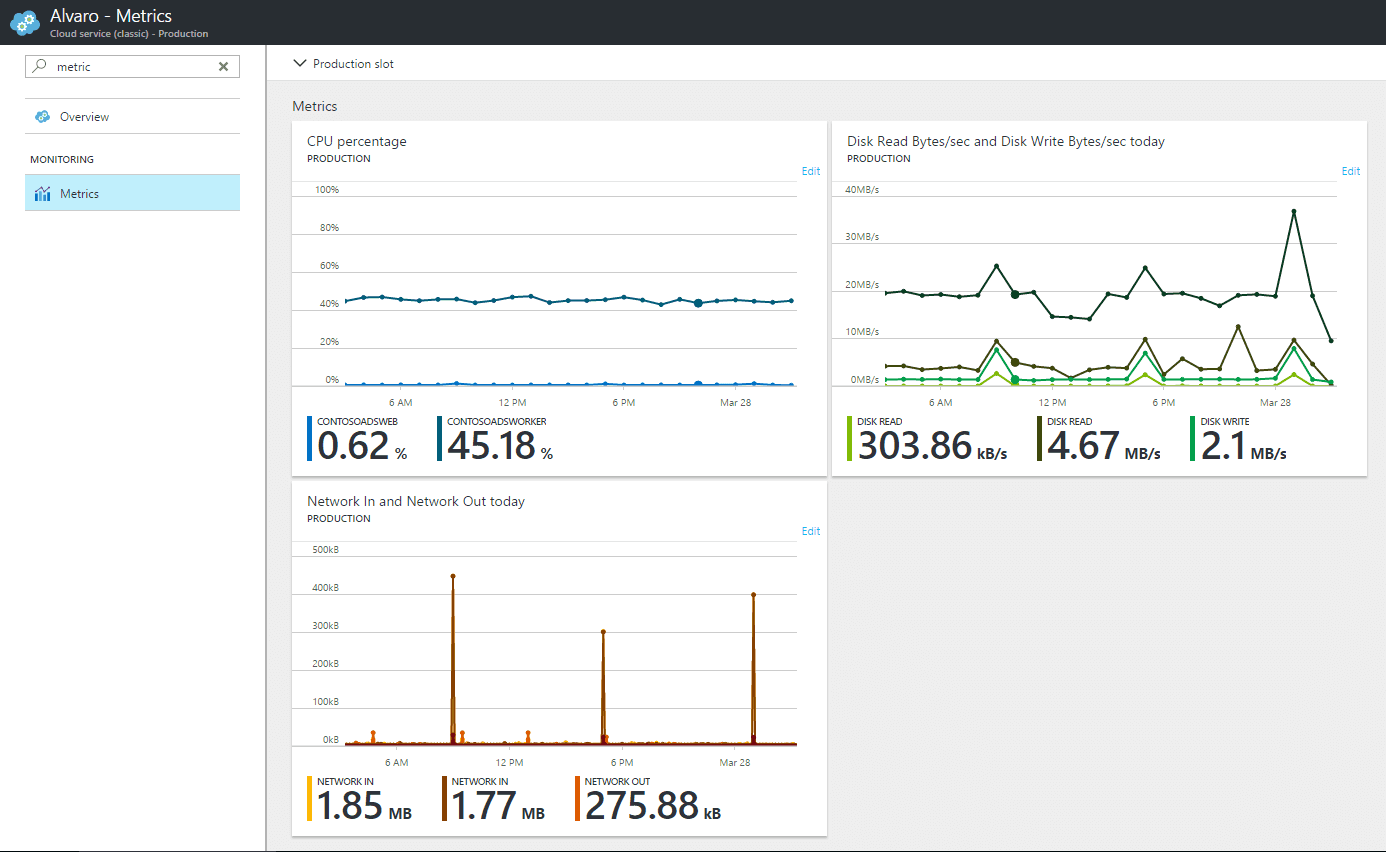Click the light green Disk Read color bar
Image resolution: width=1386 pixels, height=852 pixels.
tap(850, 438)
